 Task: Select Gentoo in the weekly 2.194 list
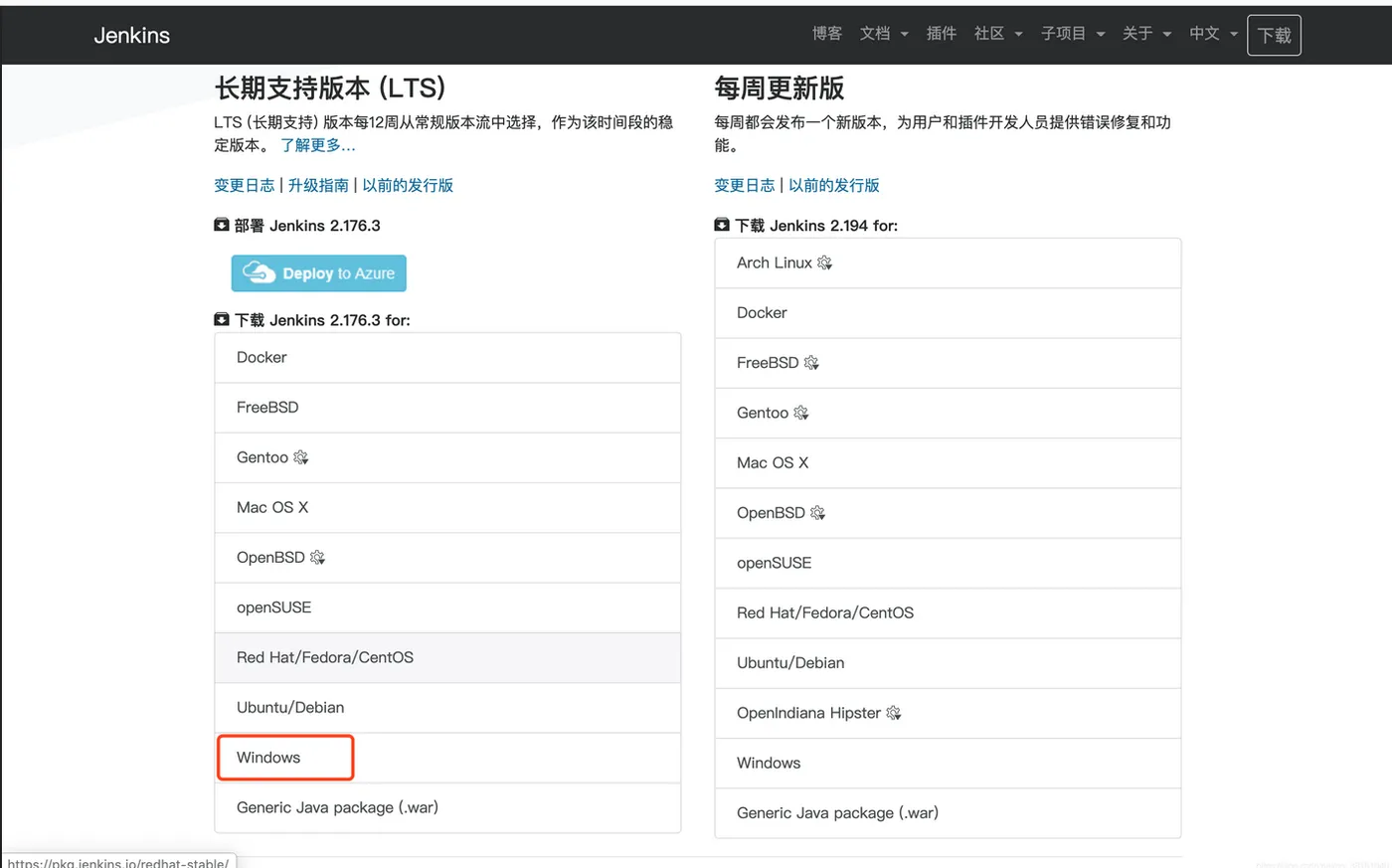948,414
